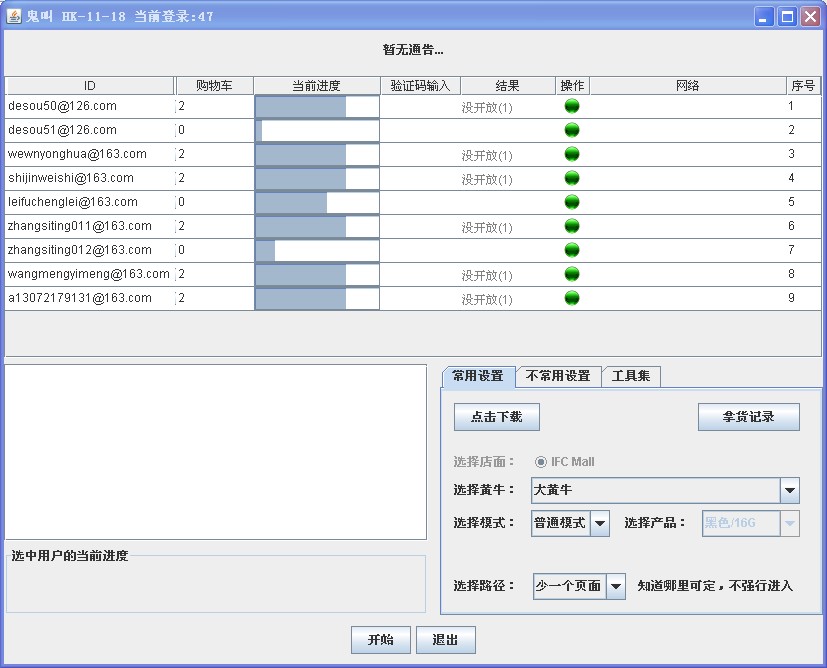The width and height of the screenshot is (827, 668).
Task: Click the large empty log text area
Action: point(215,452)
